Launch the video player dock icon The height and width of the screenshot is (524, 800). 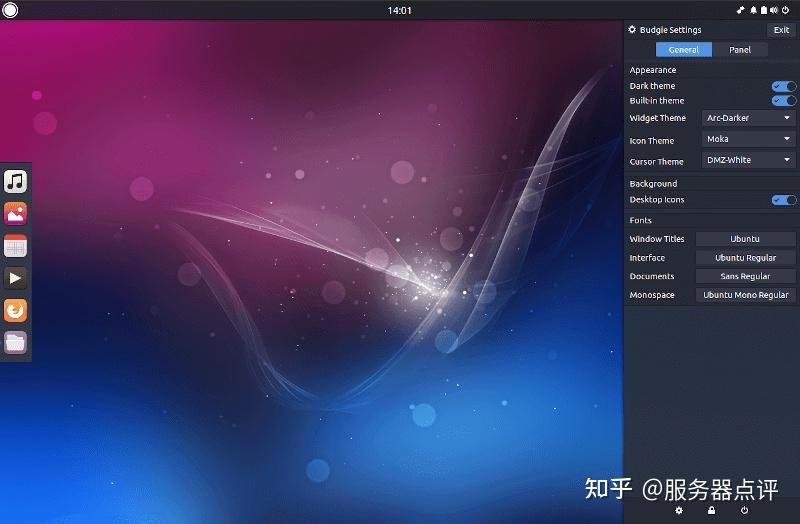tap(15, 278)
